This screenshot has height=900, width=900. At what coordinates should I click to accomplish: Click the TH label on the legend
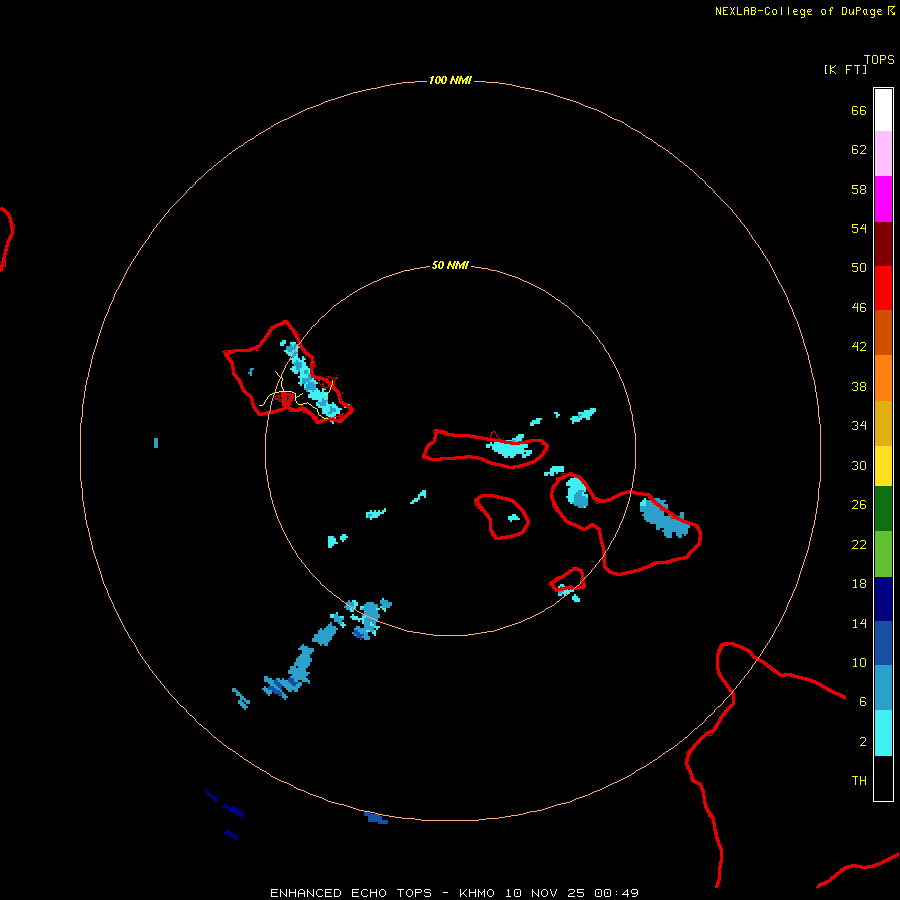pyautogui.click(x=859, y=781)
